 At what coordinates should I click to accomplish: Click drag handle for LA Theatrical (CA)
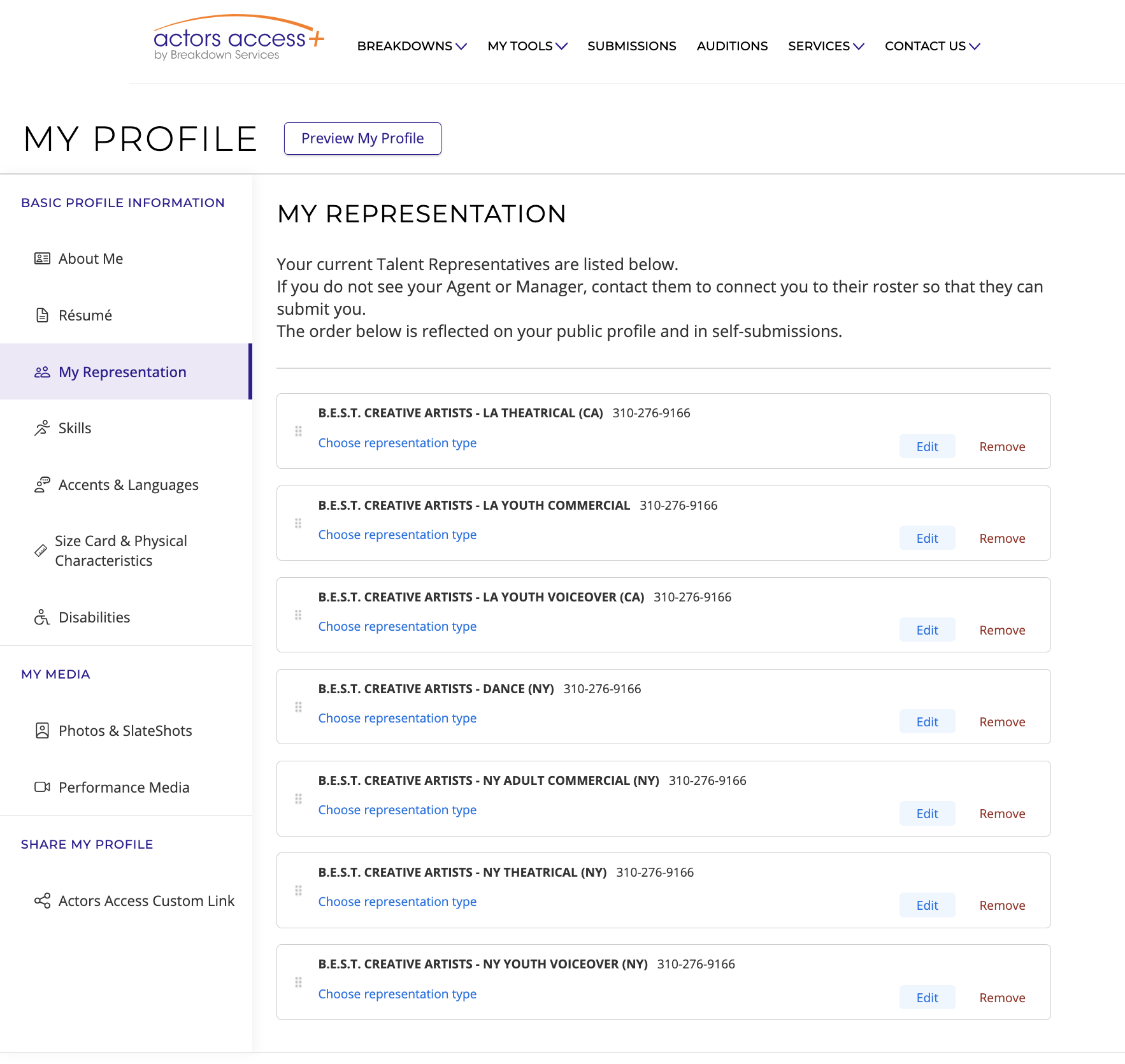coord(298,431)
